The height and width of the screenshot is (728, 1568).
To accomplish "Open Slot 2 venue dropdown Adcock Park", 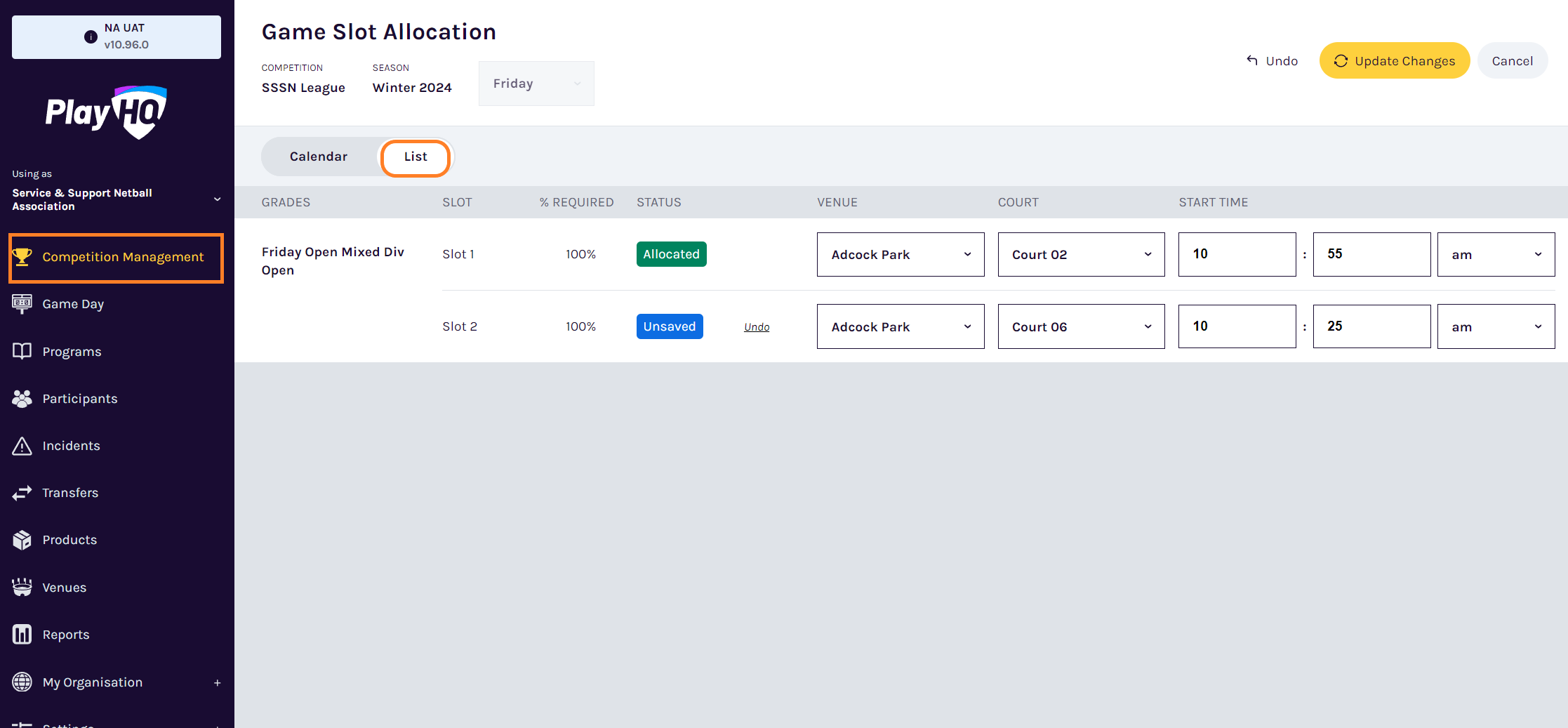I will pyautogui.click(x=901, y=326).
